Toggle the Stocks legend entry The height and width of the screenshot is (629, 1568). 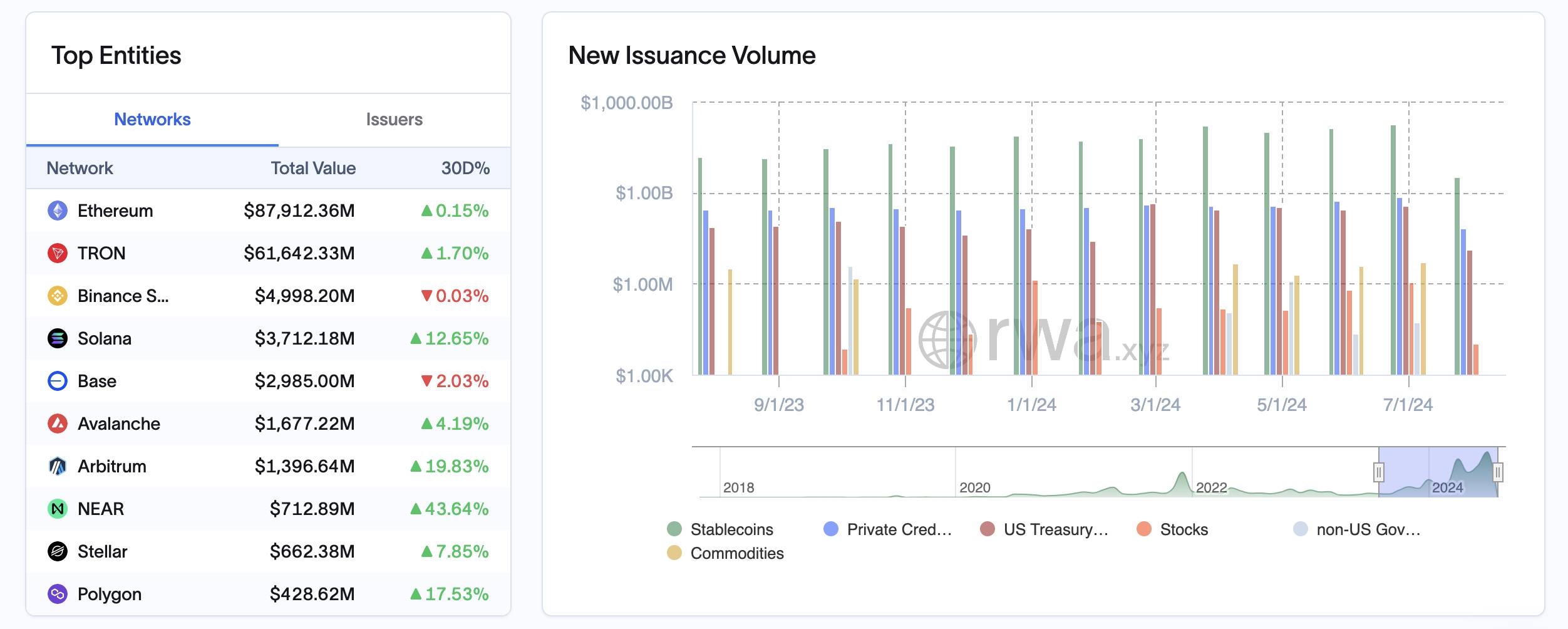[x=1172, y=529]
